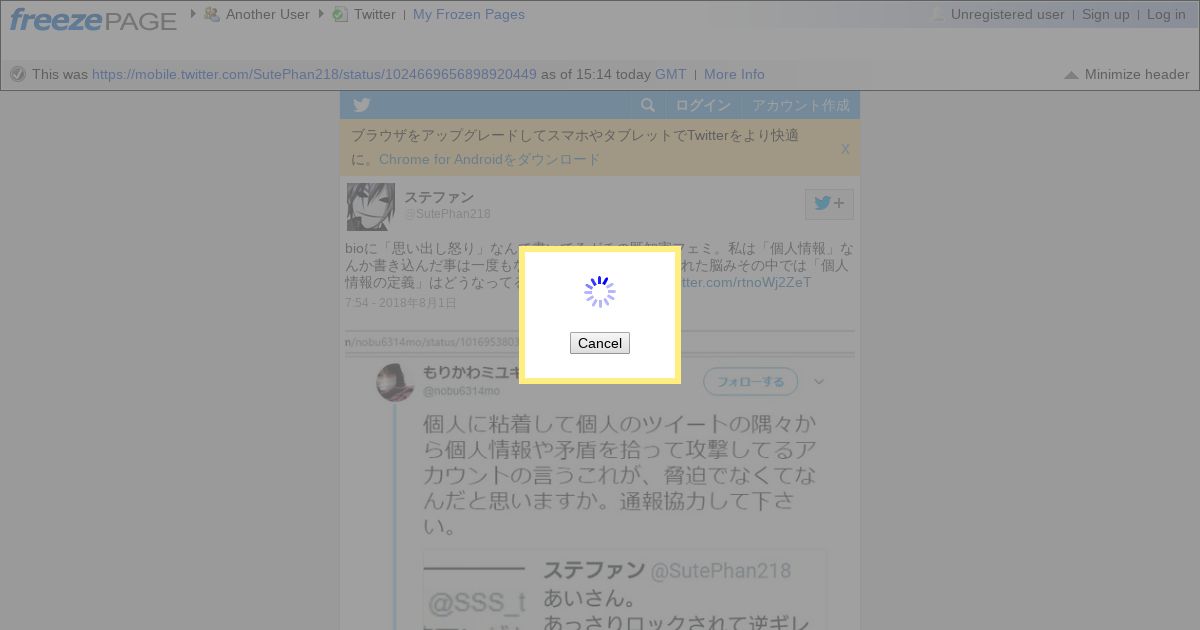Click the @SutePhan218 handle
Viewport: 1200px width, 630px height.
click(447, 214)
